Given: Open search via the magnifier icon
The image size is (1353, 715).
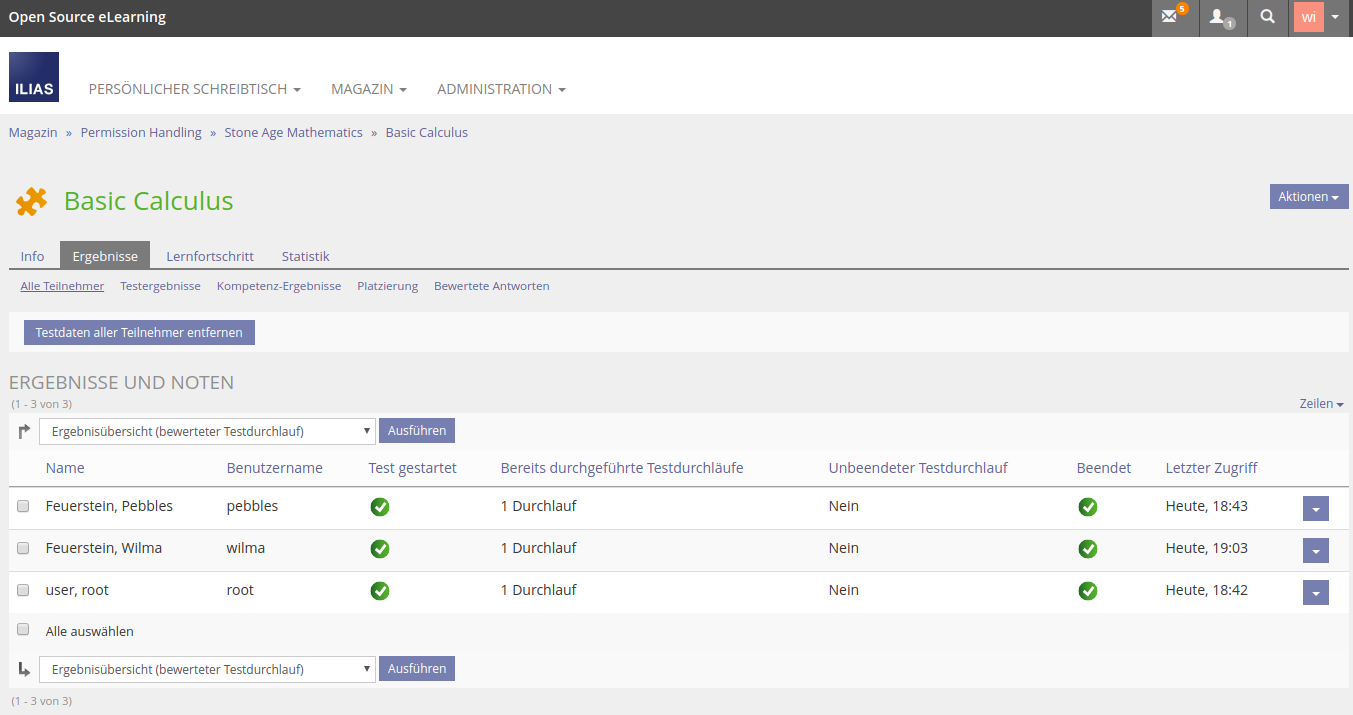Looking at the screenshot, I should click(1267, 17).
